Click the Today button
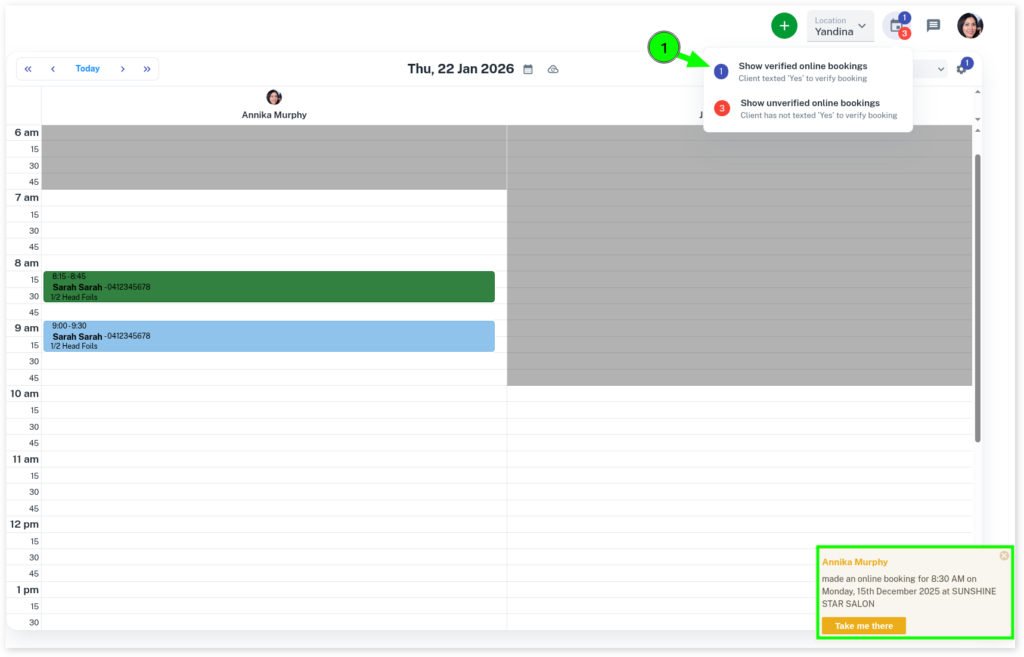 coord(87,69)
